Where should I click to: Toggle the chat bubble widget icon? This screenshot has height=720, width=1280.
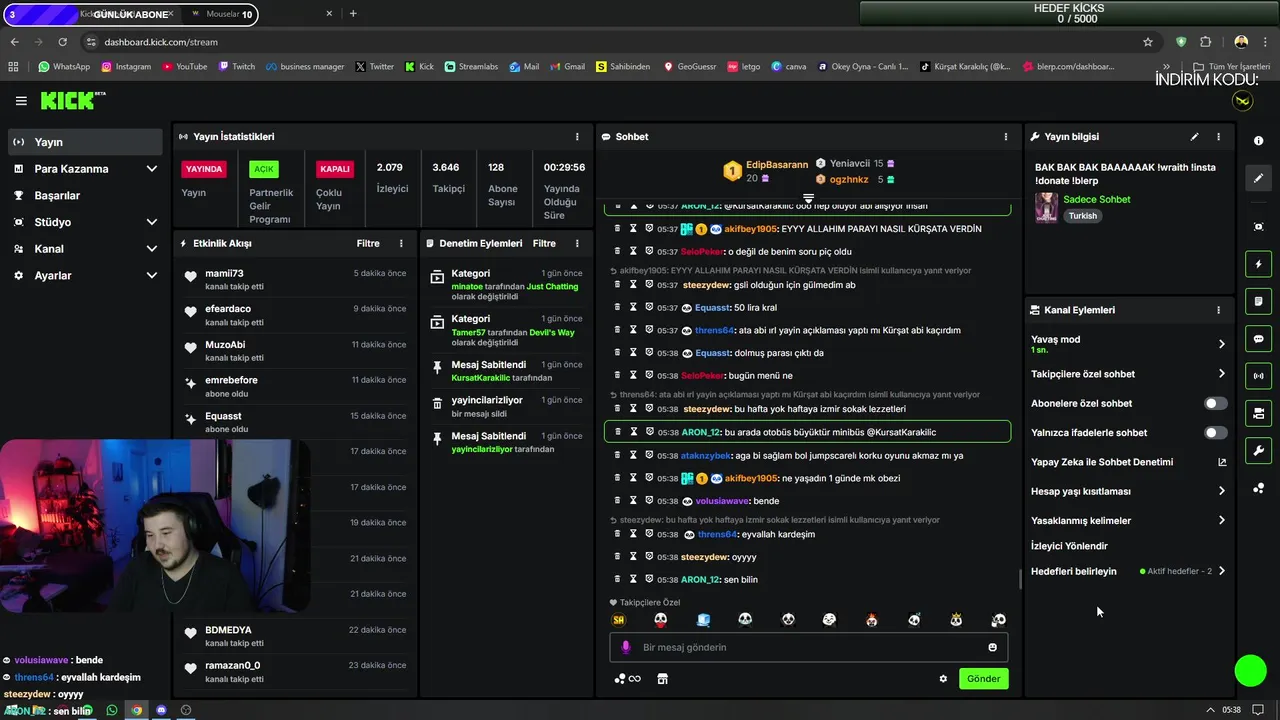pyautogui.click(x=1258, y=339)
